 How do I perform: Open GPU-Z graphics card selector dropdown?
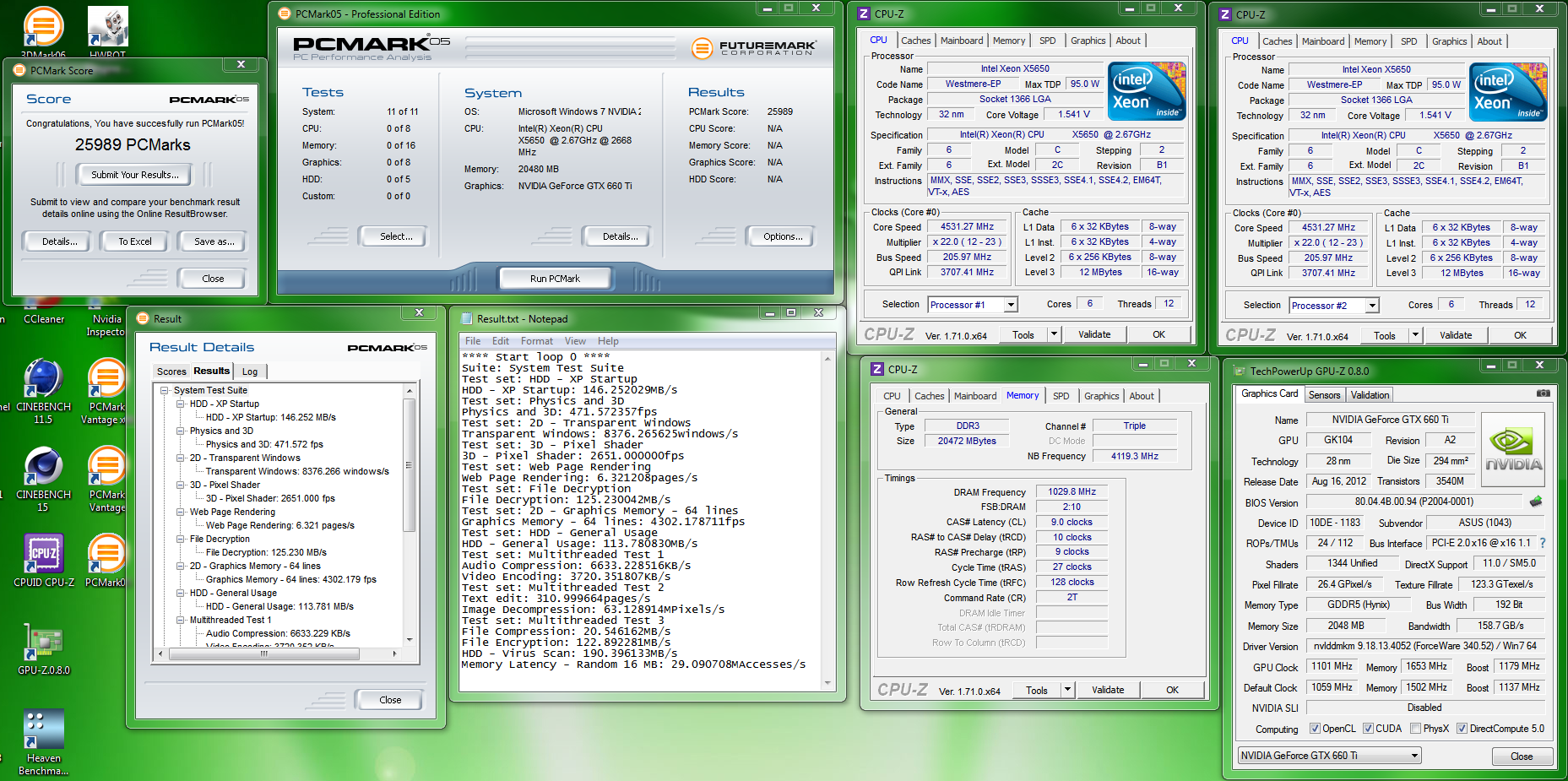pyautogui.click(x=1415, y=756)
